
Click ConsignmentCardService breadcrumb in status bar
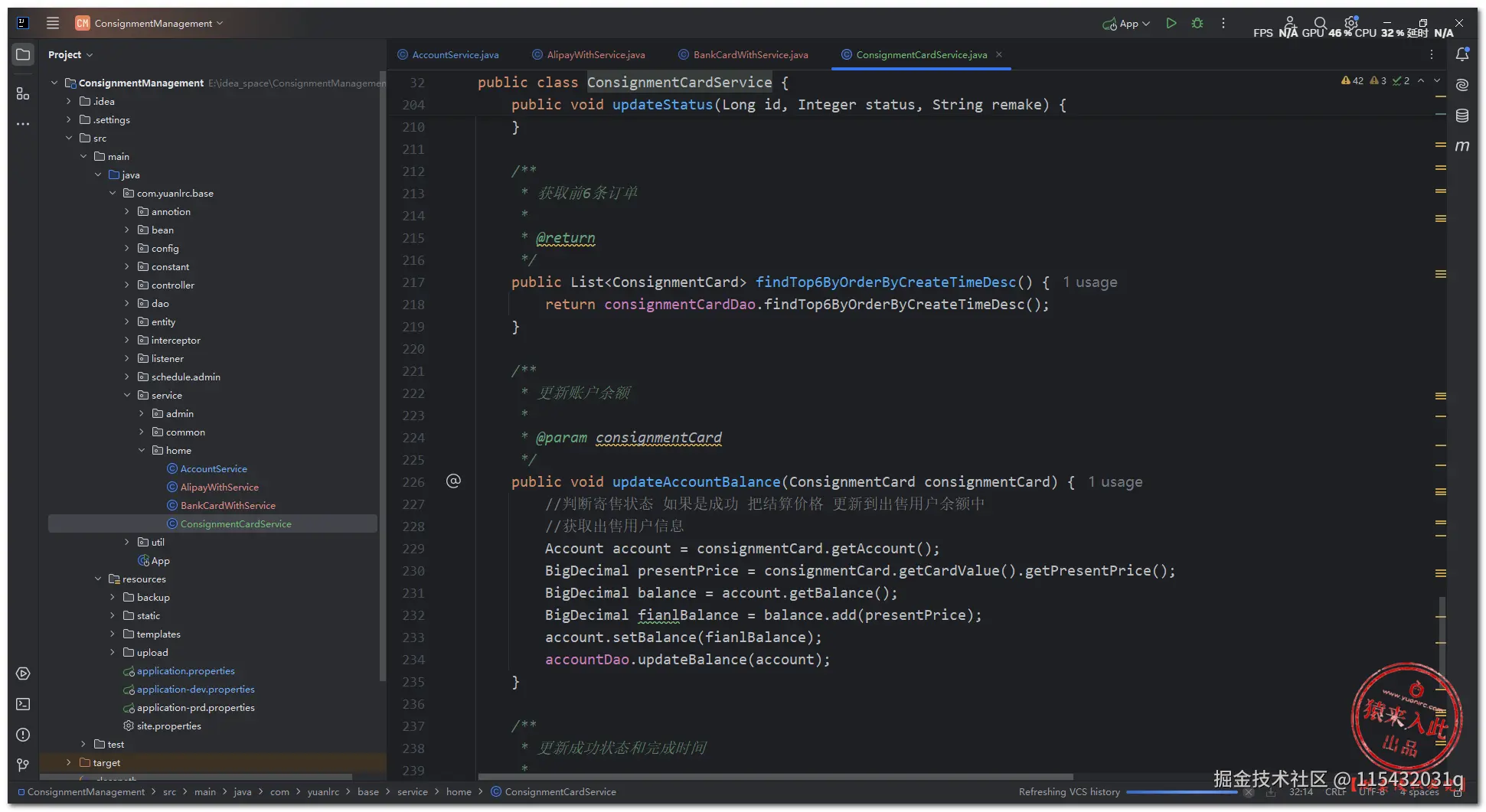(x=554, y=791)
